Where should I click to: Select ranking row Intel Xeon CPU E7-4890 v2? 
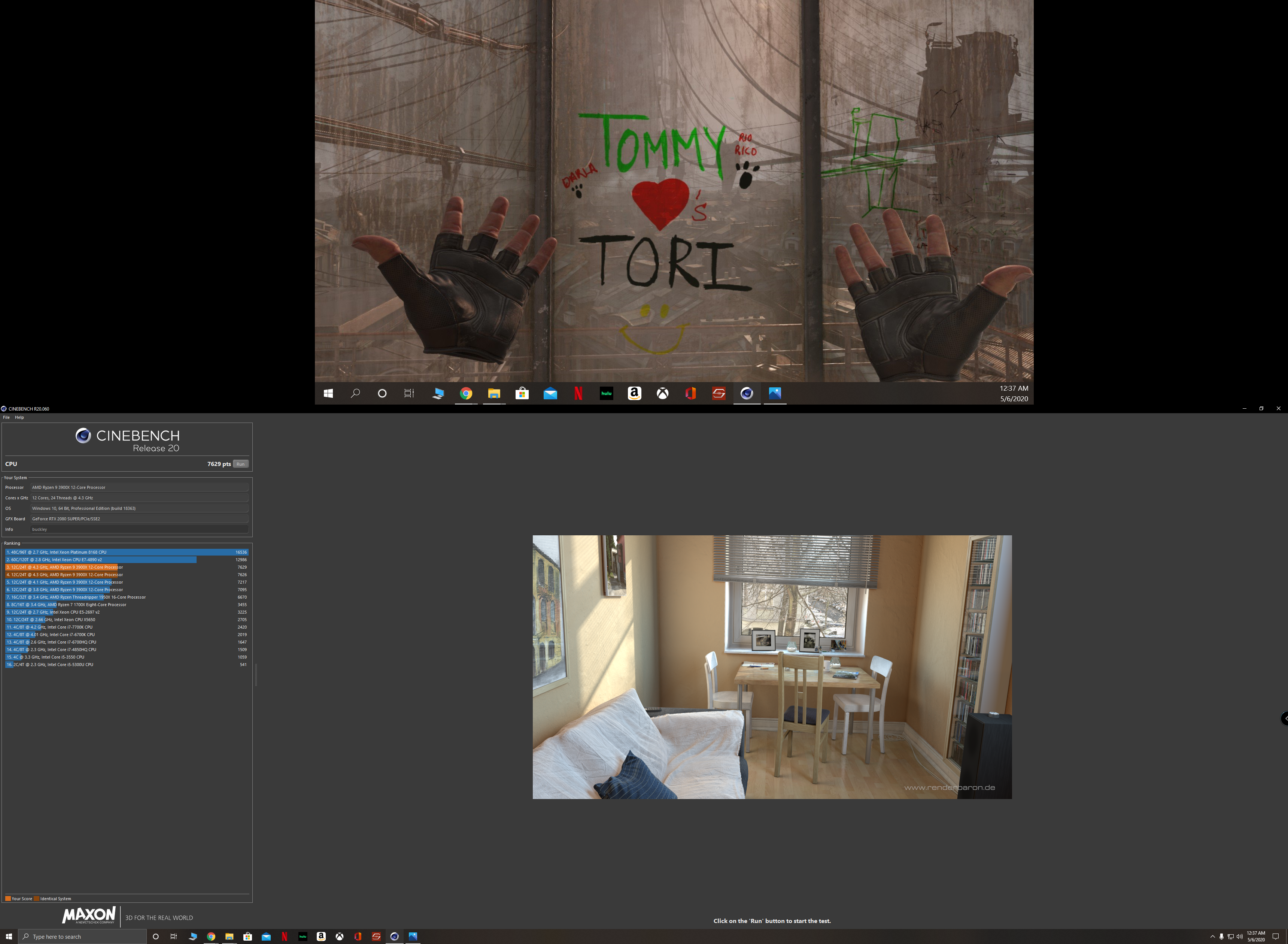pyautogui.click(x=127, y=559)
